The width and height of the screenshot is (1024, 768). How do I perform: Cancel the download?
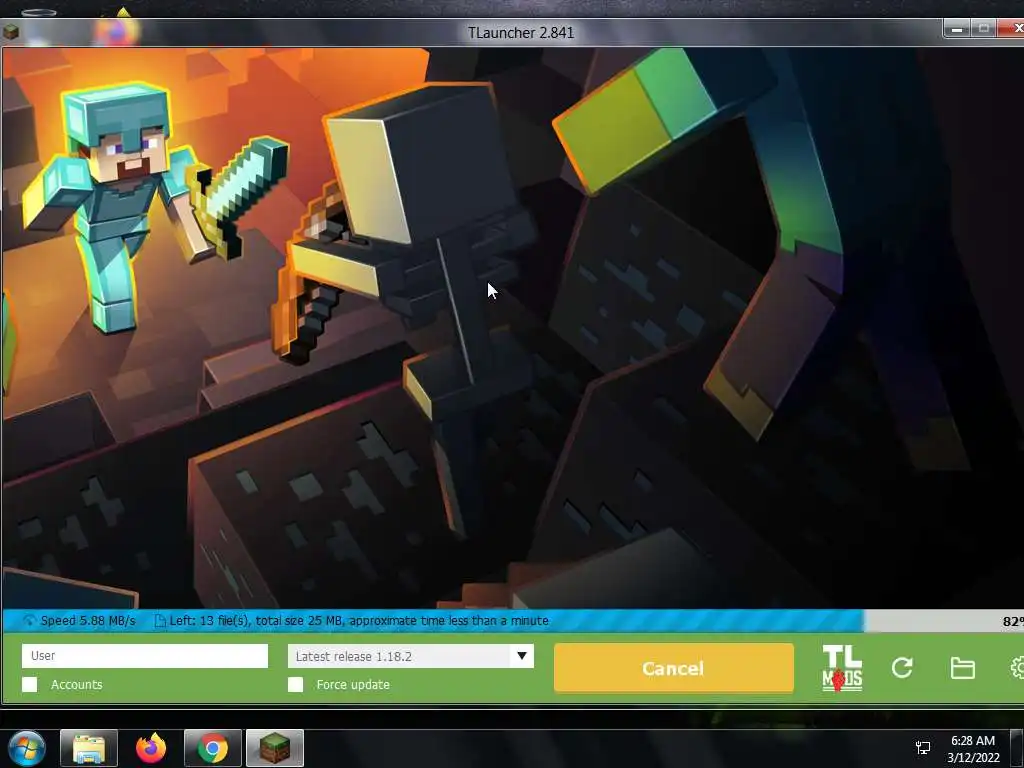point(674,668)
